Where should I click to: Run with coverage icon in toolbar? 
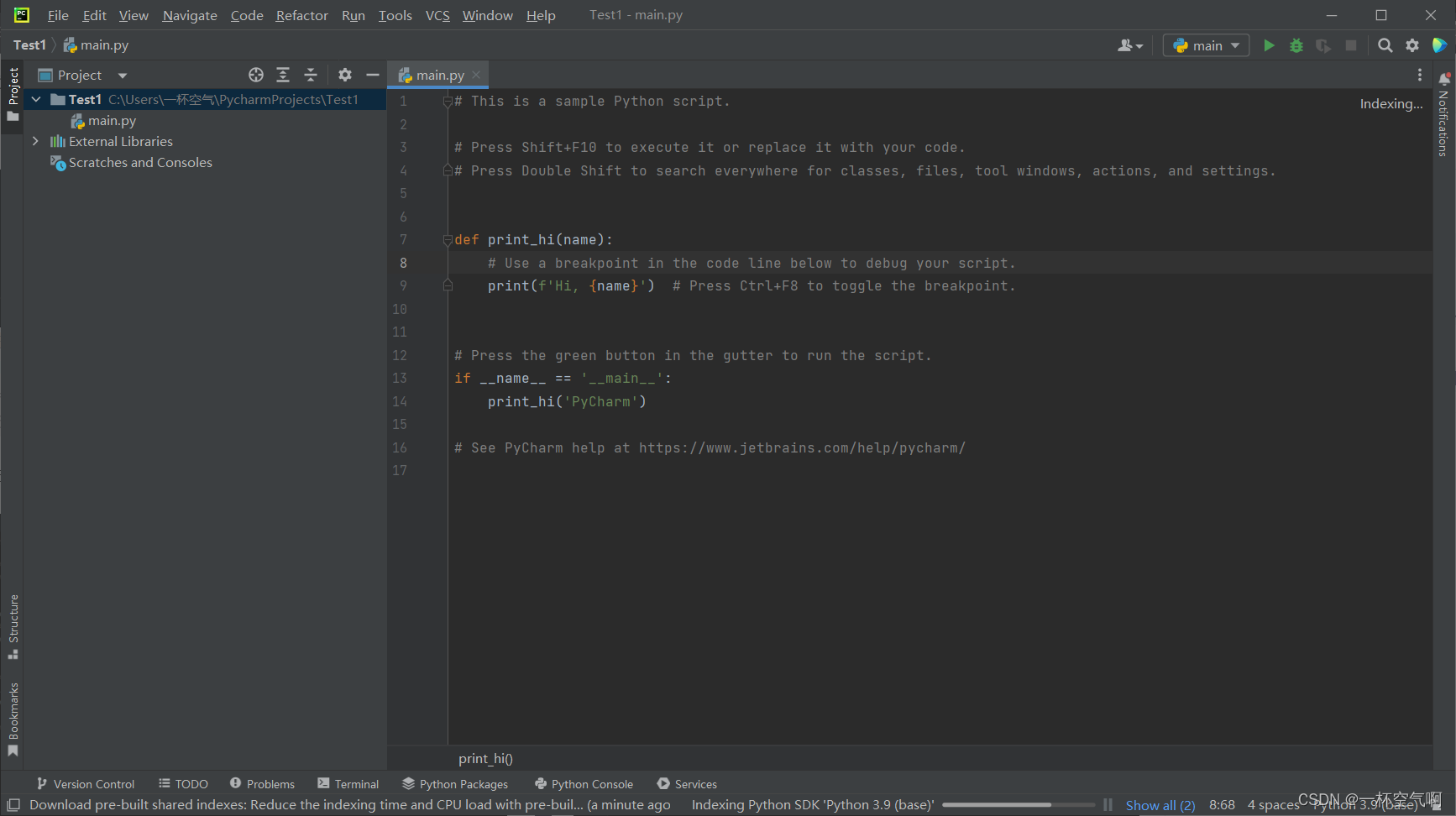[x=1323, y=45]
